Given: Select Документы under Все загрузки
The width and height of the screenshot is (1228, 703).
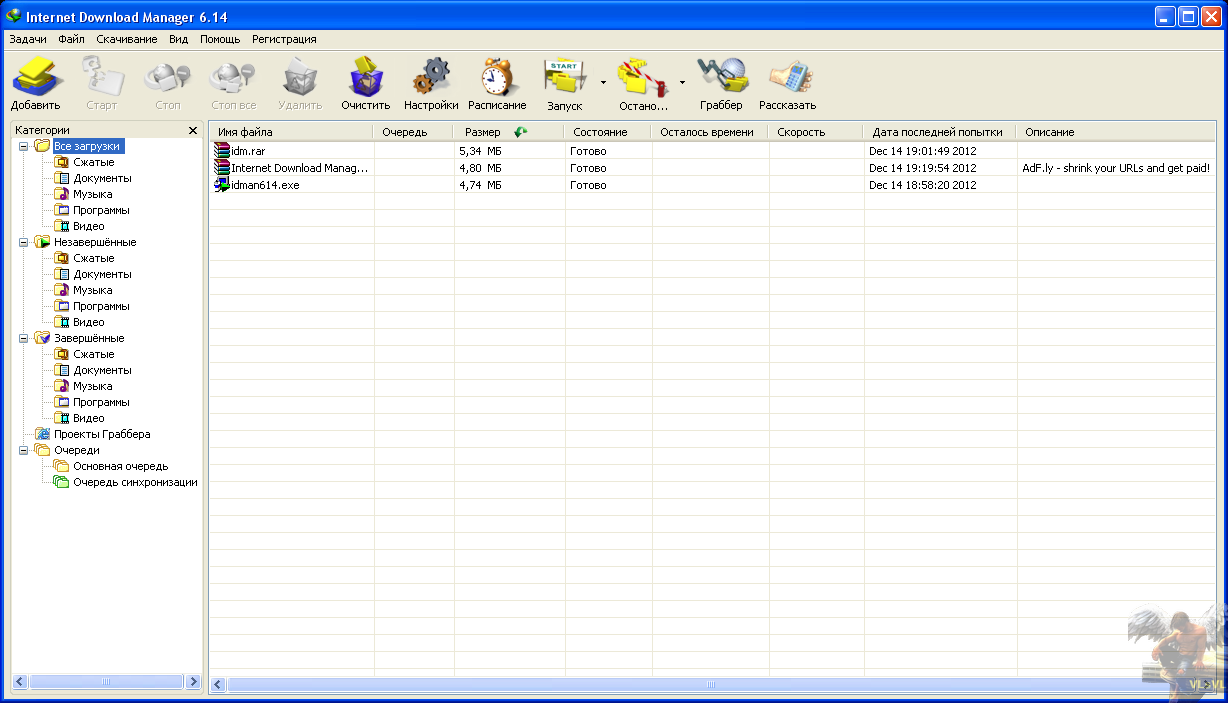Looking at the screenshot, I should (x=102, y=178).
